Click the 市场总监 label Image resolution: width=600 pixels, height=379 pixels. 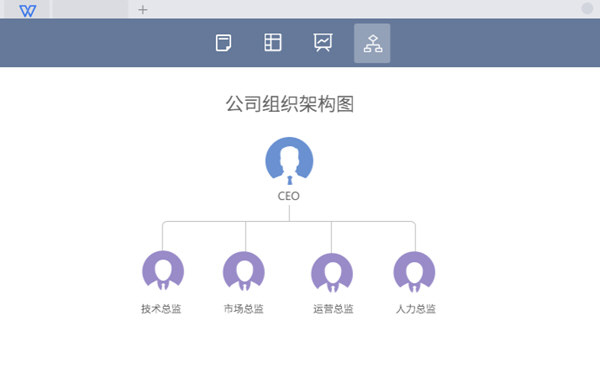click(244, 309)
